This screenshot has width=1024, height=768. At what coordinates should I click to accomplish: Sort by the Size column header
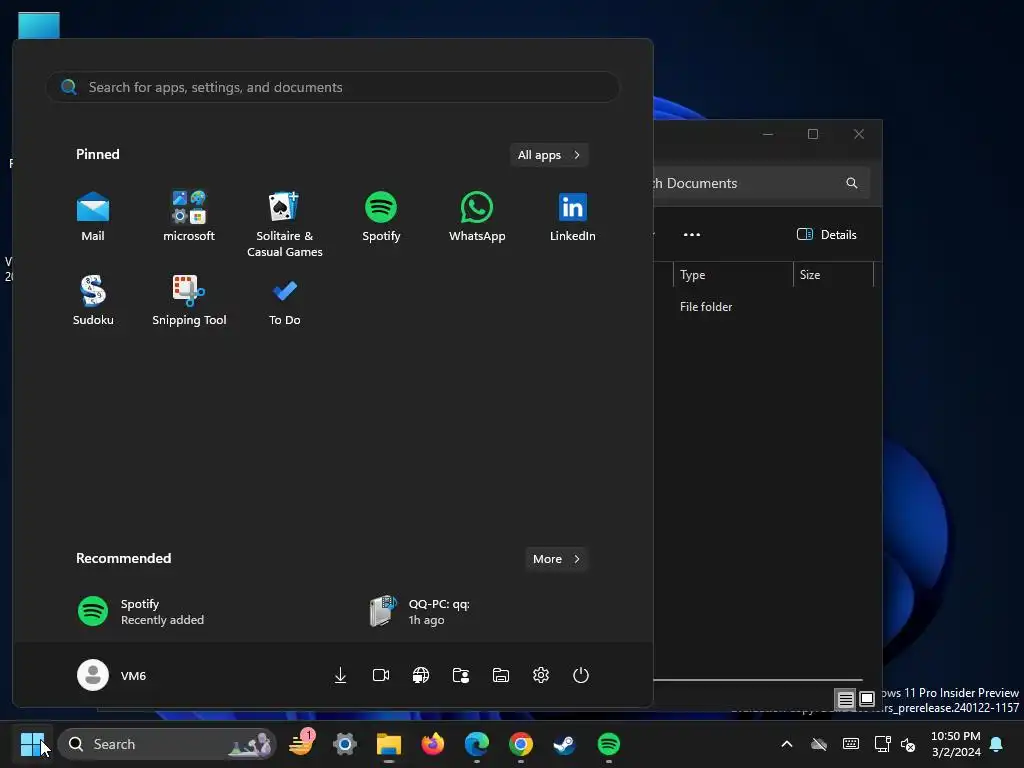pos(833,275)
